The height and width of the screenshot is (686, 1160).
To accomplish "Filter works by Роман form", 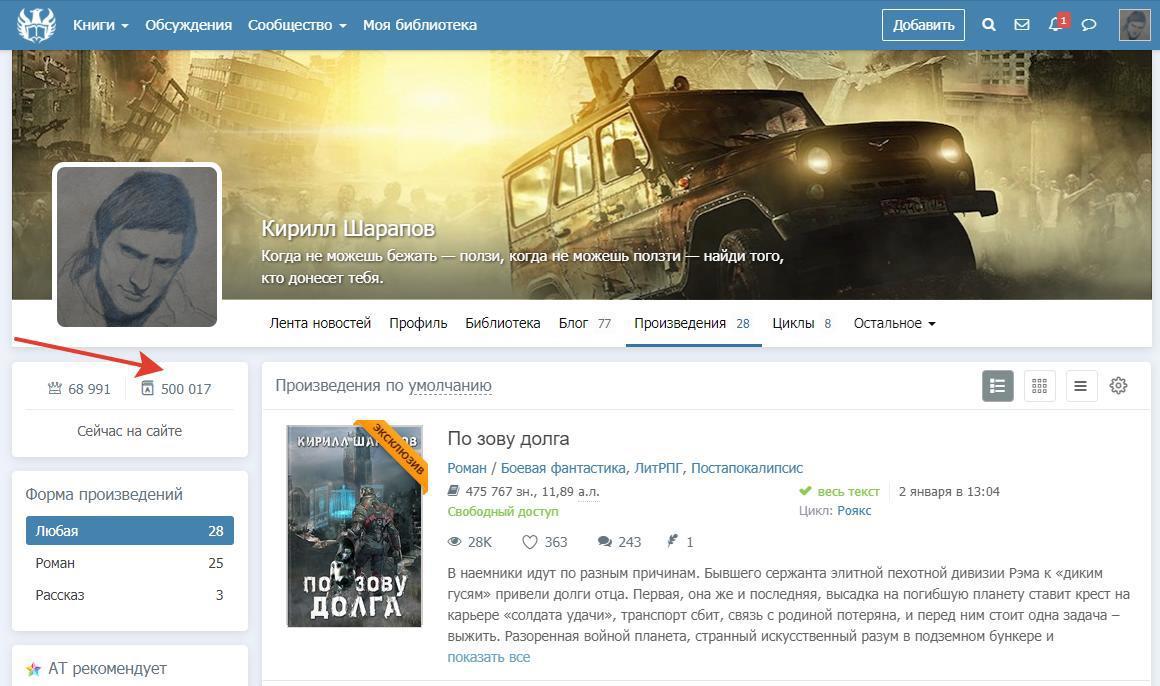I will [130, 563].
